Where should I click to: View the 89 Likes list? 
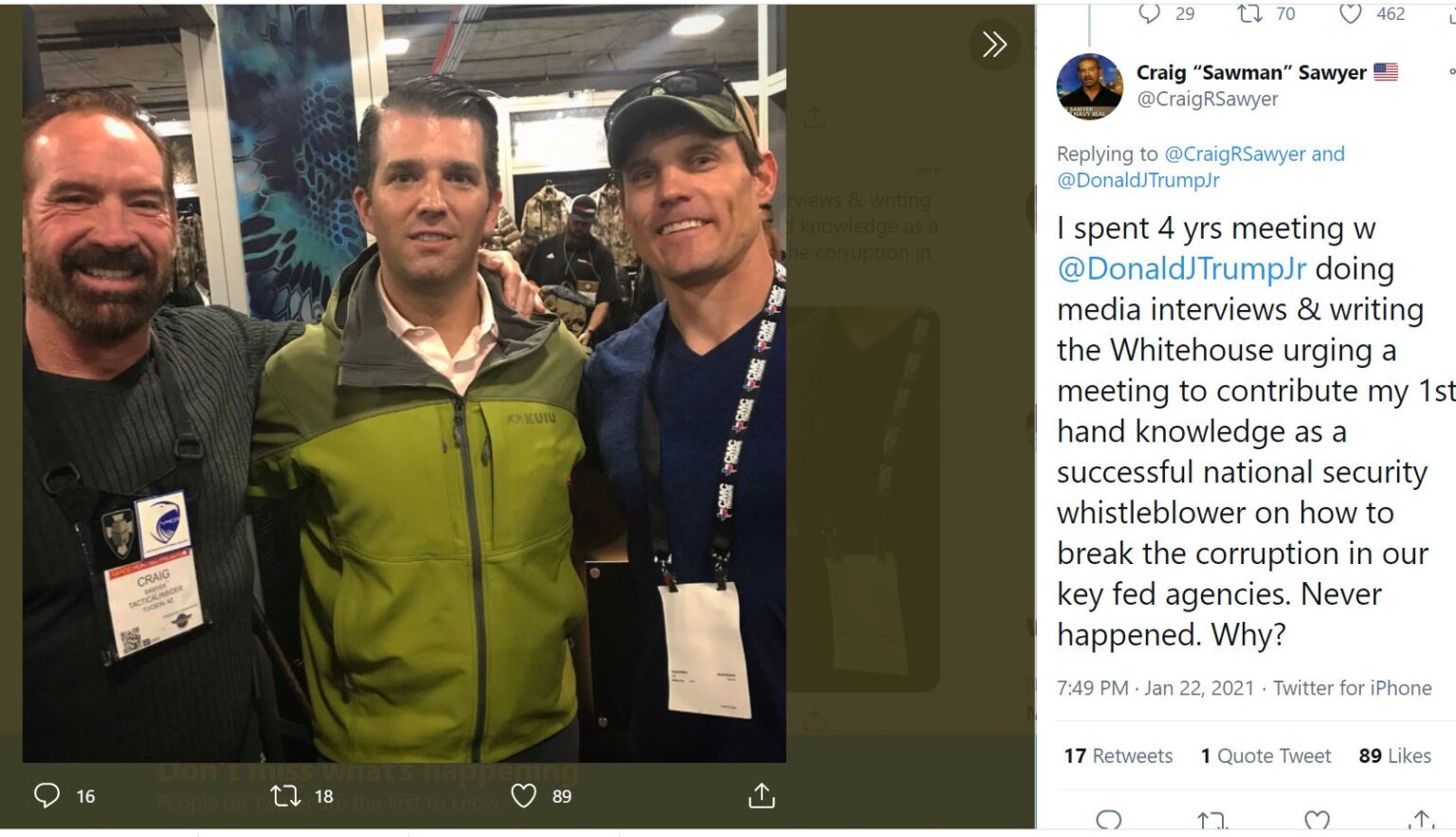[x=1394, y=755]
